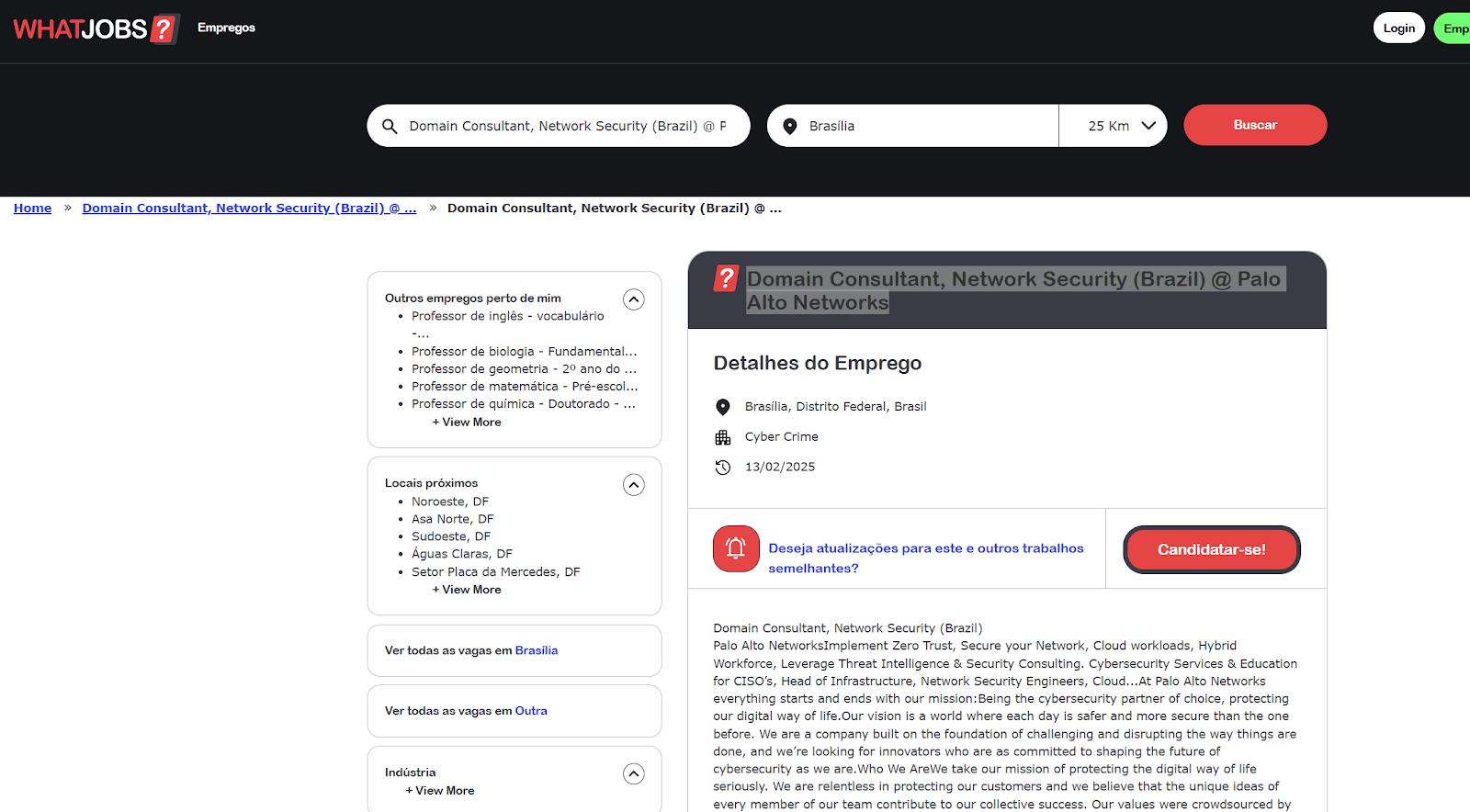Click the Detalhes do Emprego heading
Viewport: 1470px width, 812px height.
click(x=818, y=363)
